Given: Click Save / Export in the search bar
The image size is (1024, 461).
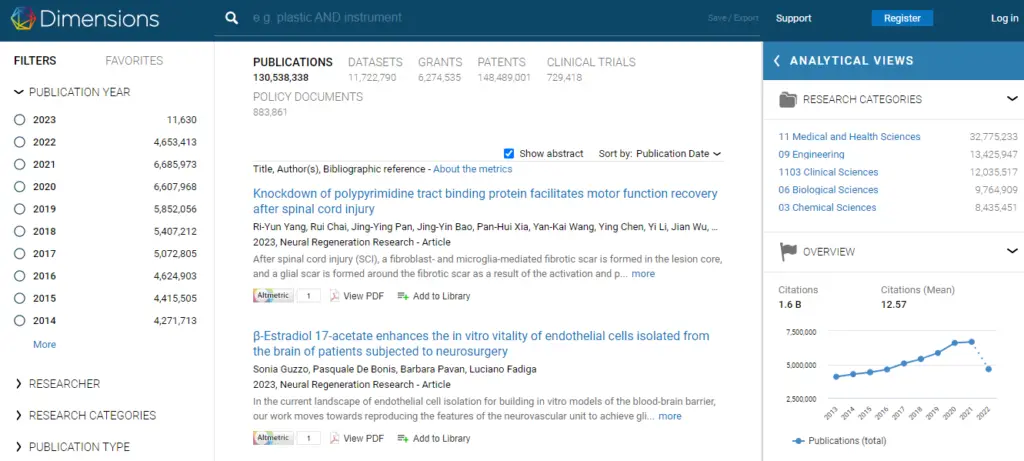Looking at the screenshot, I should pos(733,18).
